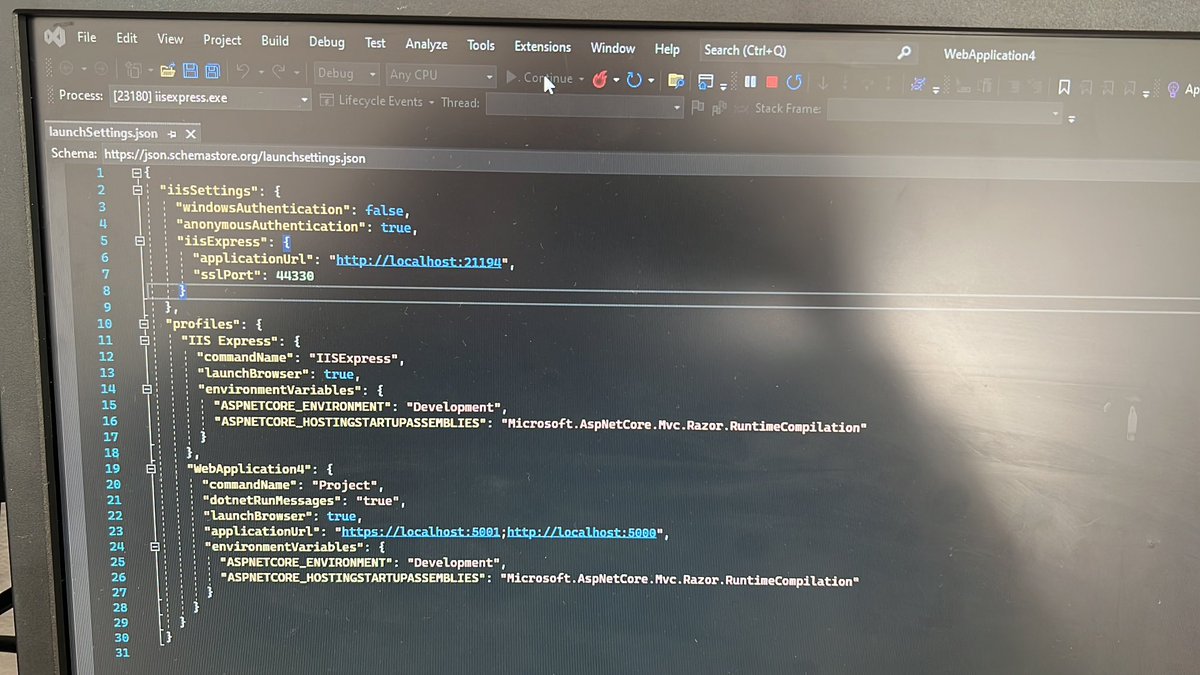Click the Save All icon
This screenshot has width=1200, height=675.
tap(212, 71)
